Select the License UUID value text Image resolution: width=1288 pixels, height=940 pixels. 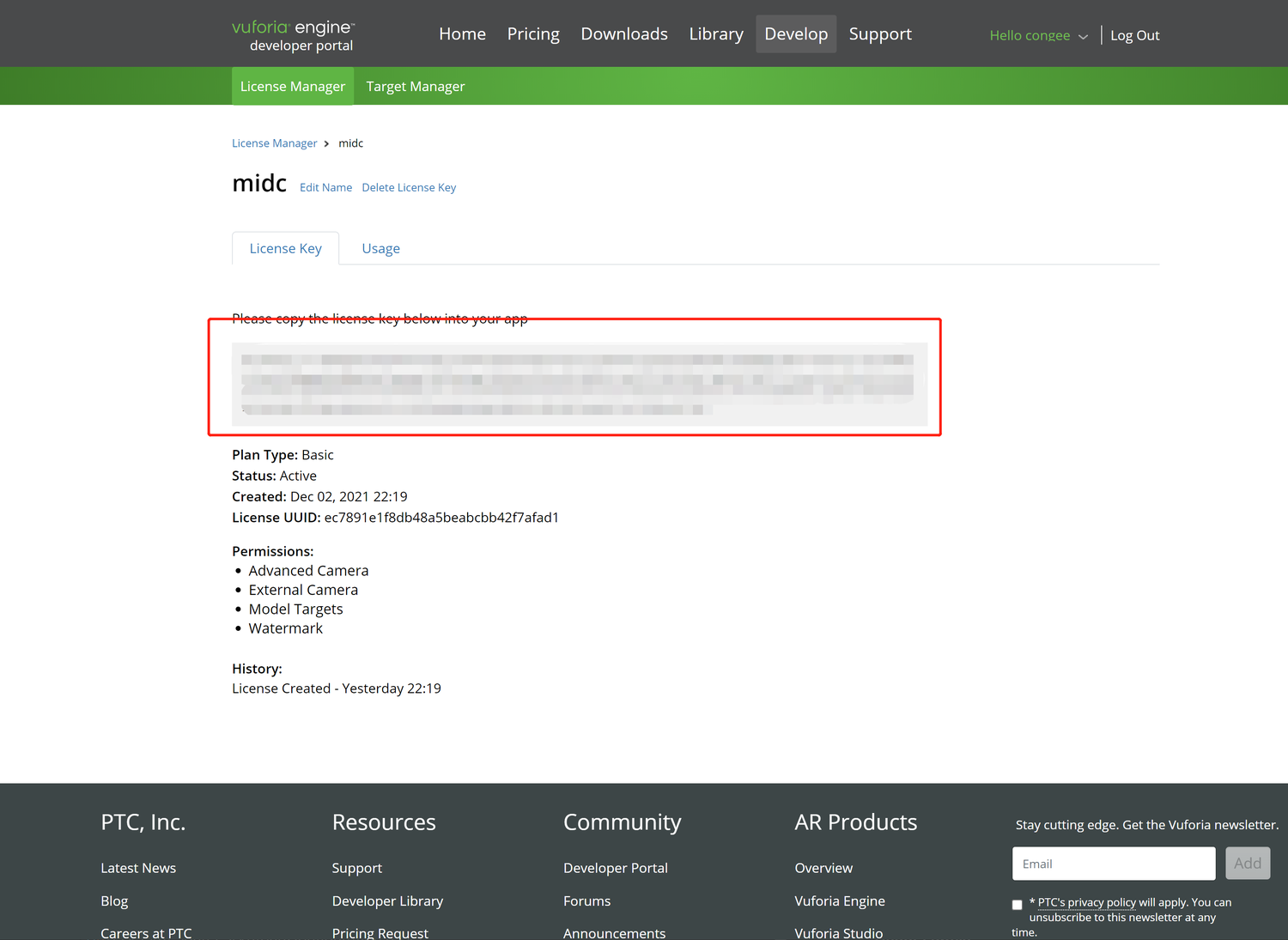[441, 518]
